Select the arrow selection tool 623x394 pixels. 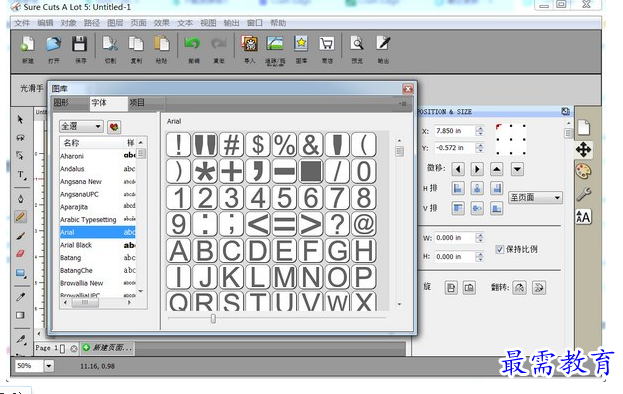(x=20, y=120)
